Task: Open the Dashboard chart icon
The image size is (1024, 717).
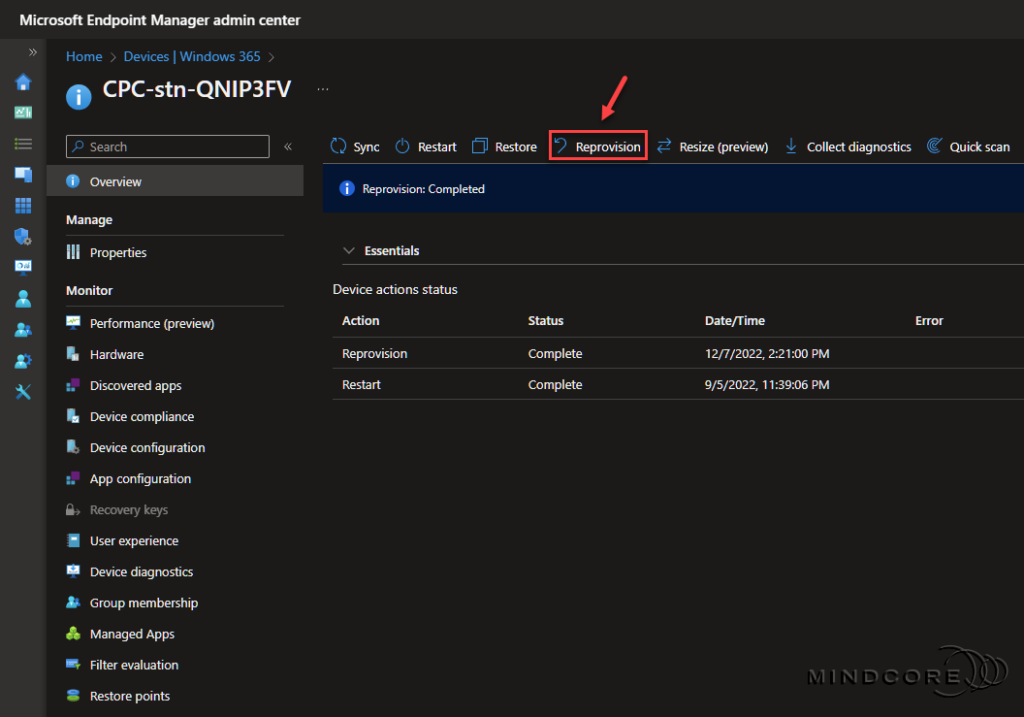Action: click(x=22, y=113)
